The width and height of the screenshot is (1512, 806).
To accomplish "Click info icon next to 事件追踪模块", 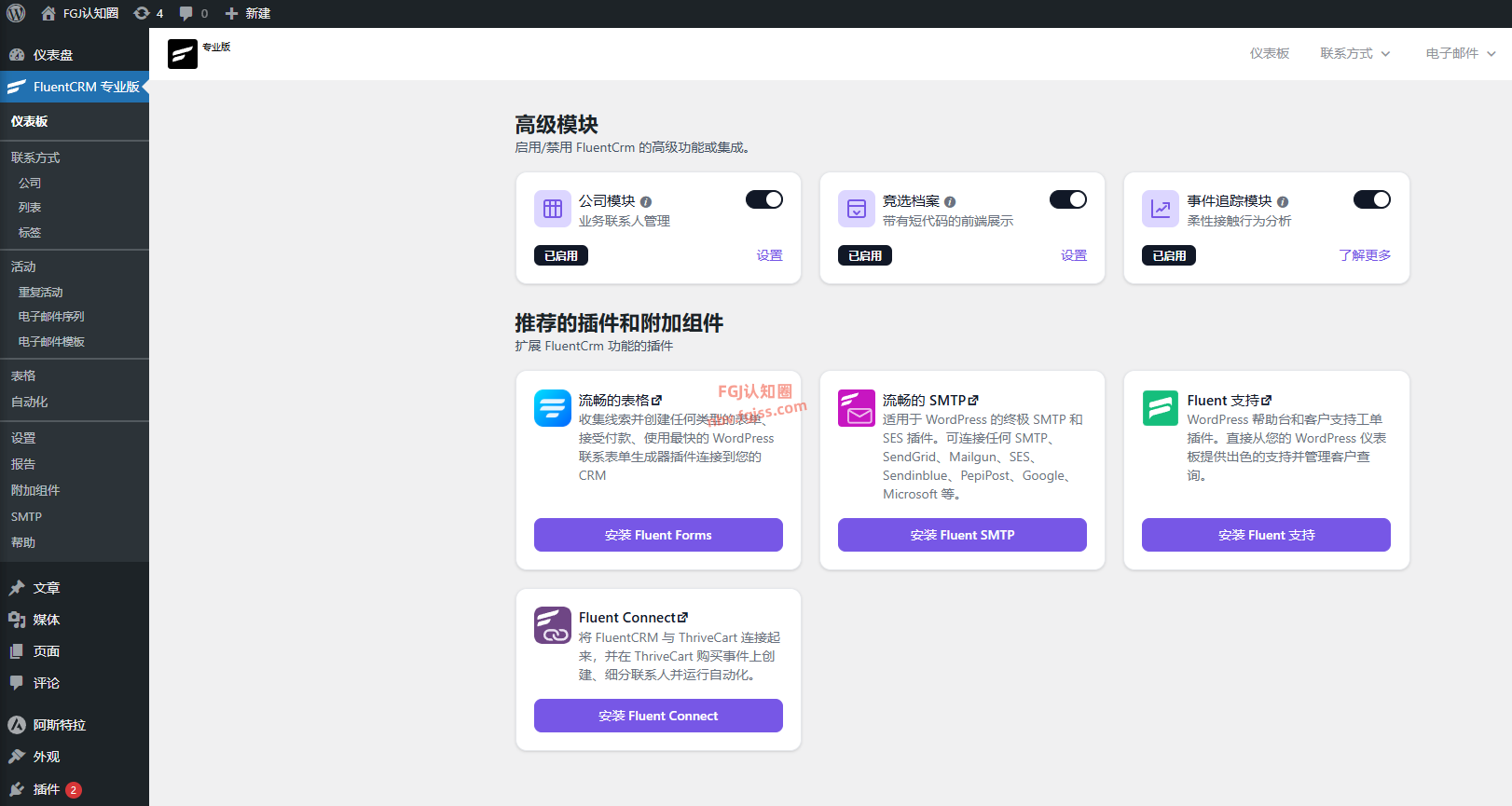I will click(1283, 201).
